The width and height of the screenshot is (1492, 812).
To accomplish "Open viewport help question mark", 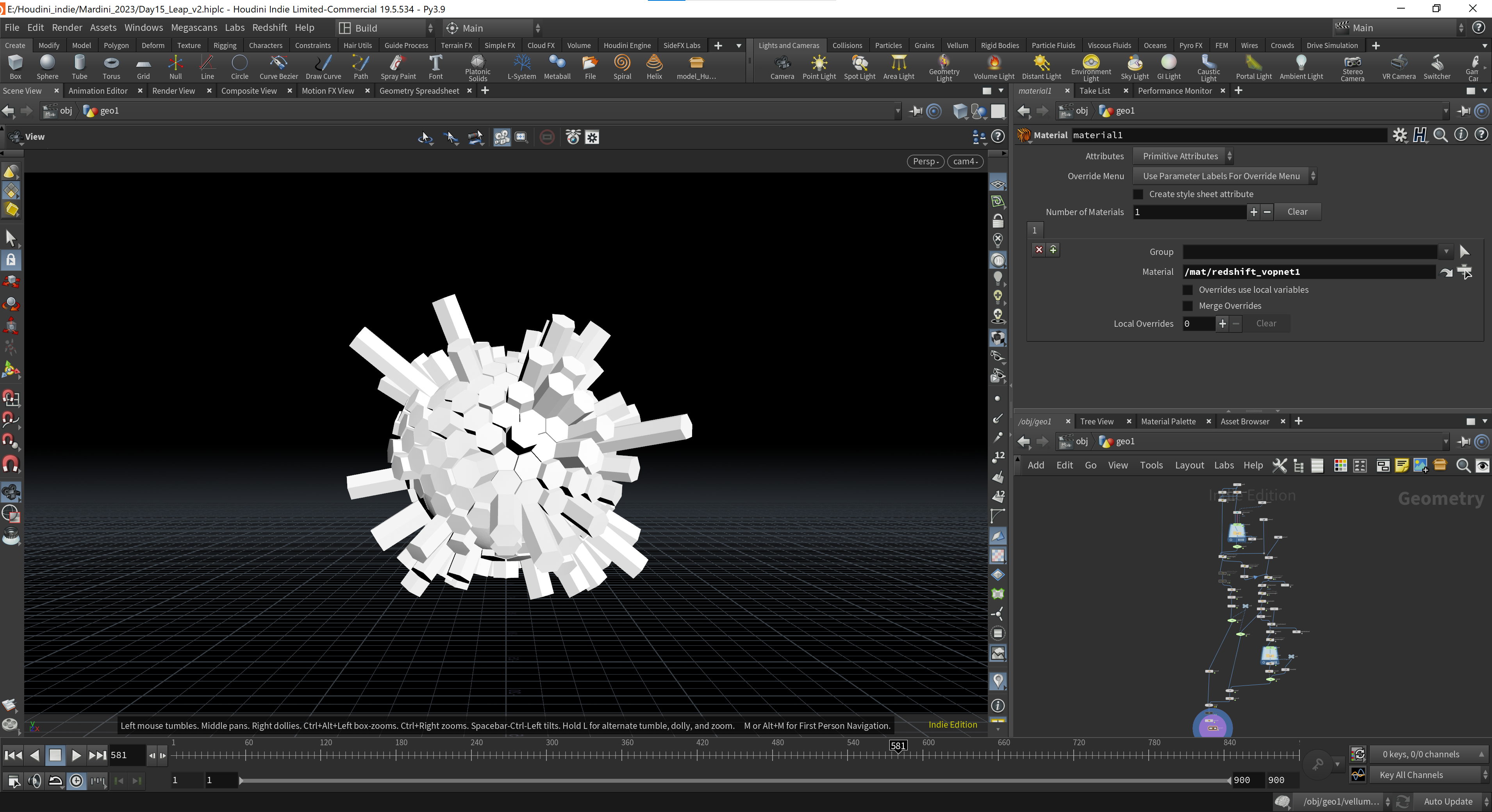I will (998, 137).
